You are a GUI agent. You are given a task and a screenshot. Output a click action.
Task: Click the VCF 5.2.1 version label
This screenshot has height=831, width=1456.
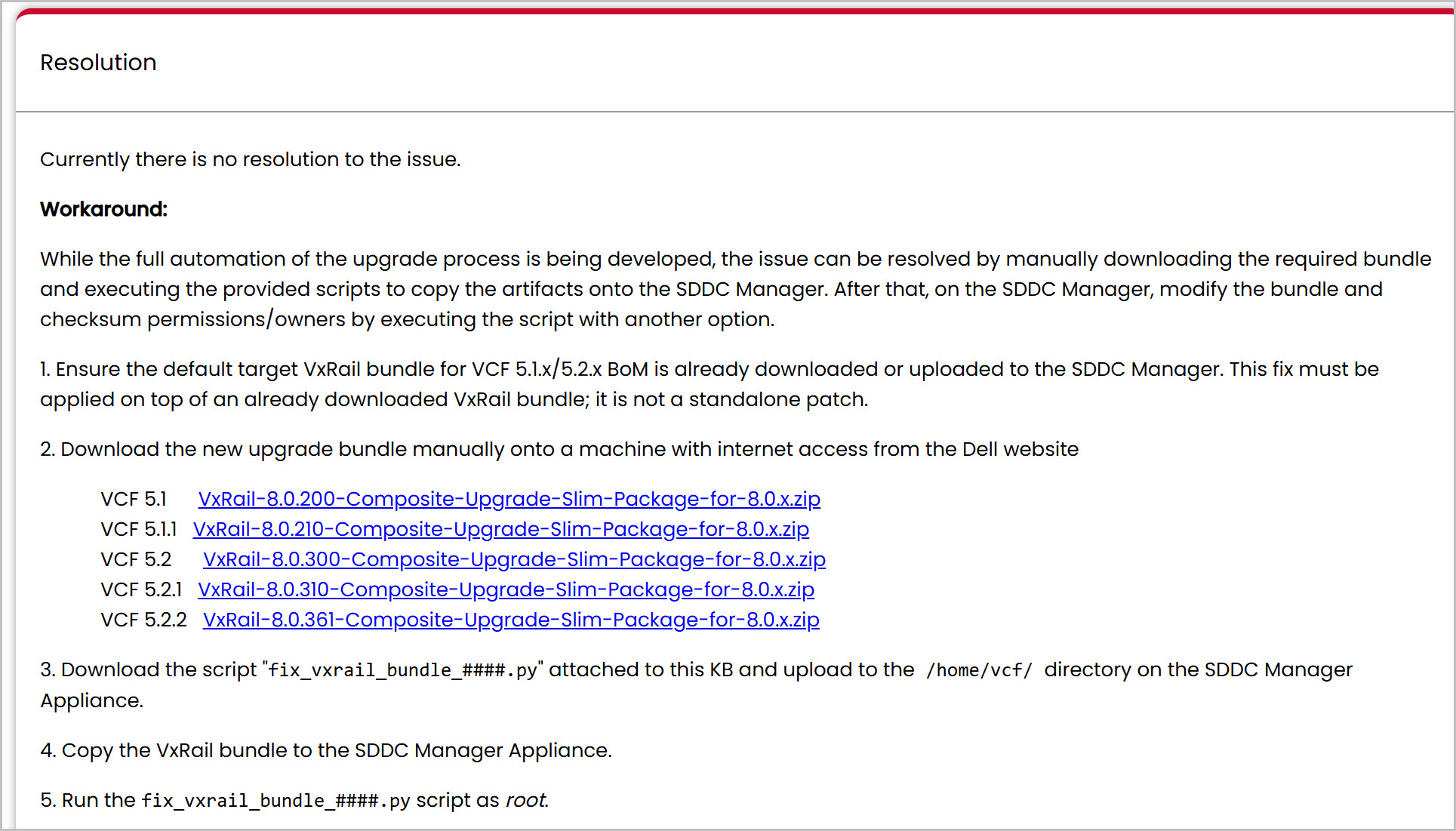click(x=141, y=589)
